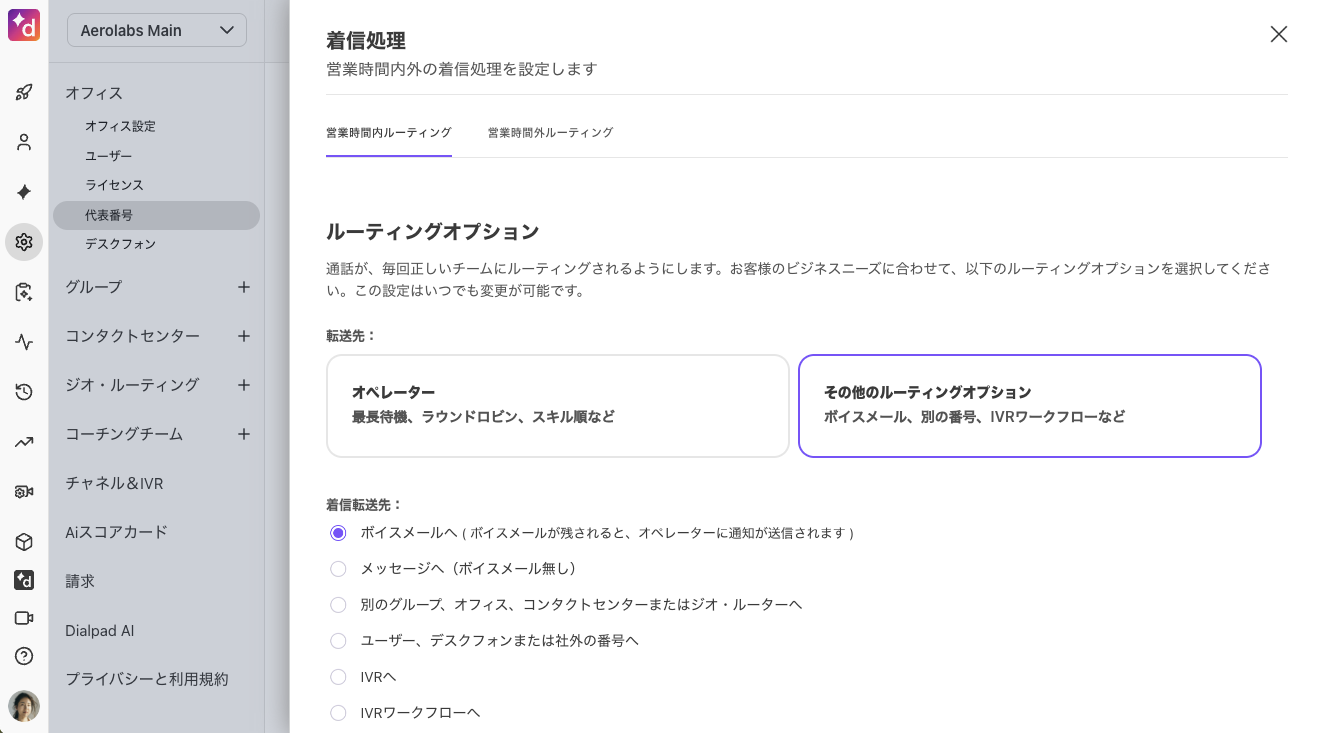Click the rocket icon in left sidebar
Screen dimensions: 1324x733
pos(24,93)
